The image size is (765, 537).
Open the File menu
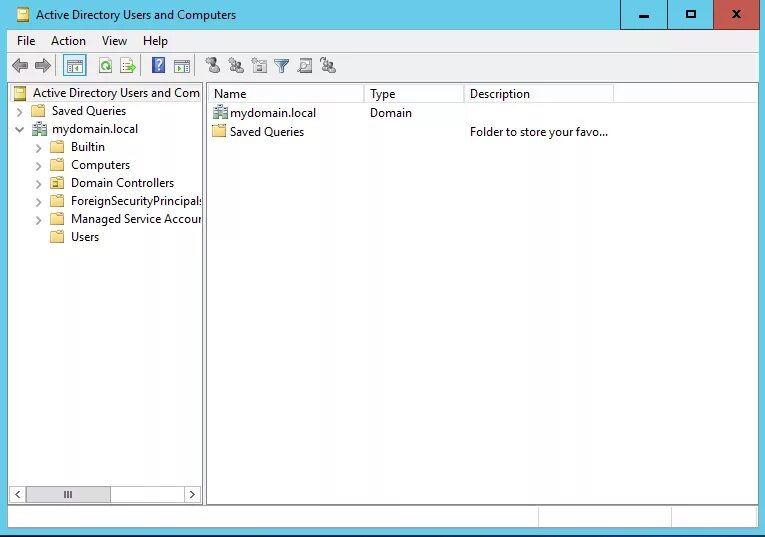(x=26, y=41)
